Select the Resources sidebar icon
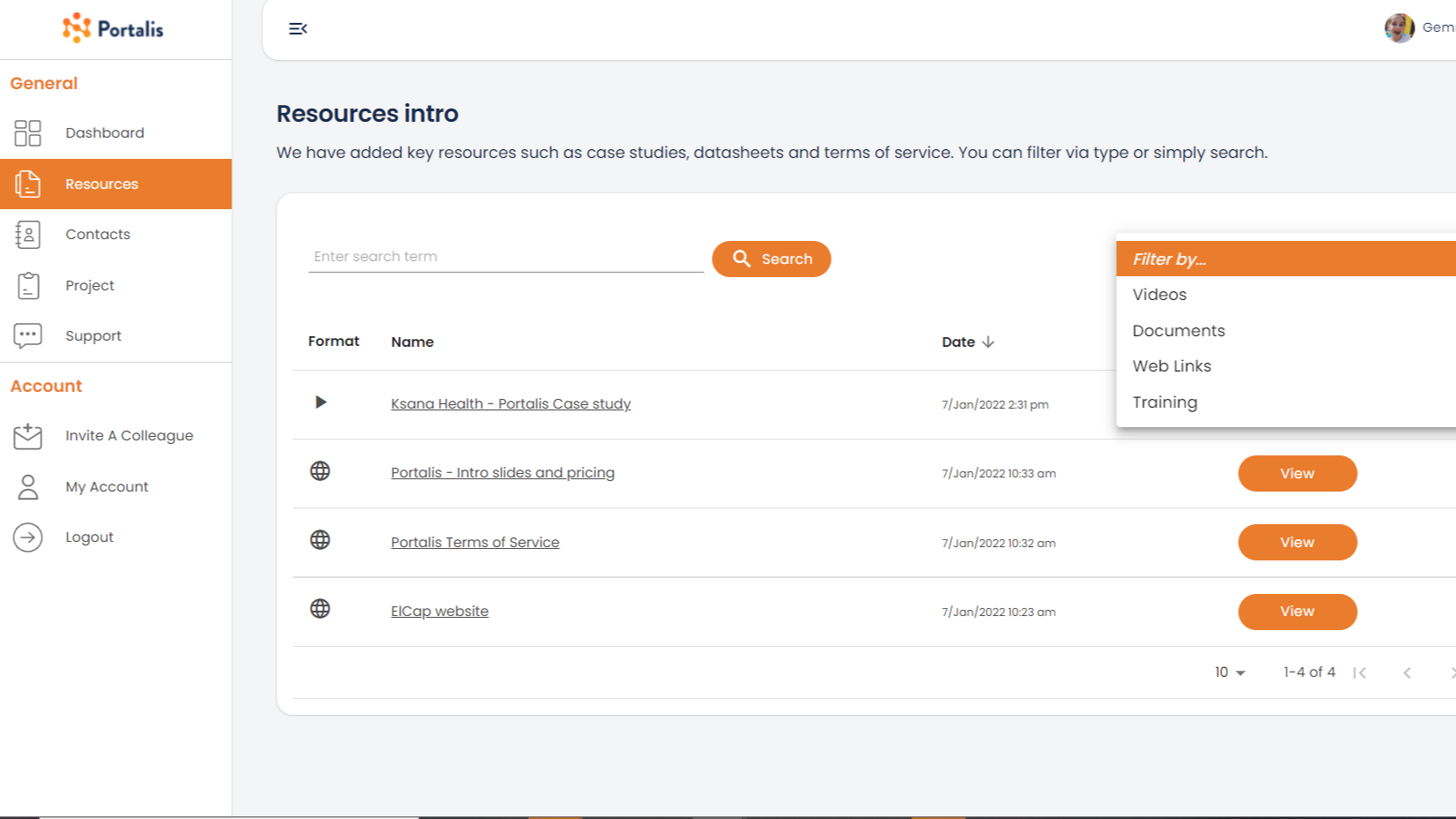 click(27, 184)
